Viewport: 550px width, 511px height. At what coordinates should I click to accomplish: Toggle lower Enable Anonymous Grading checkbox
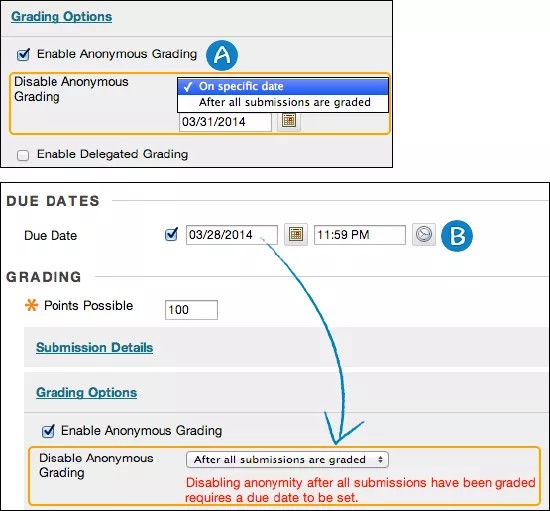click(48, 431)
